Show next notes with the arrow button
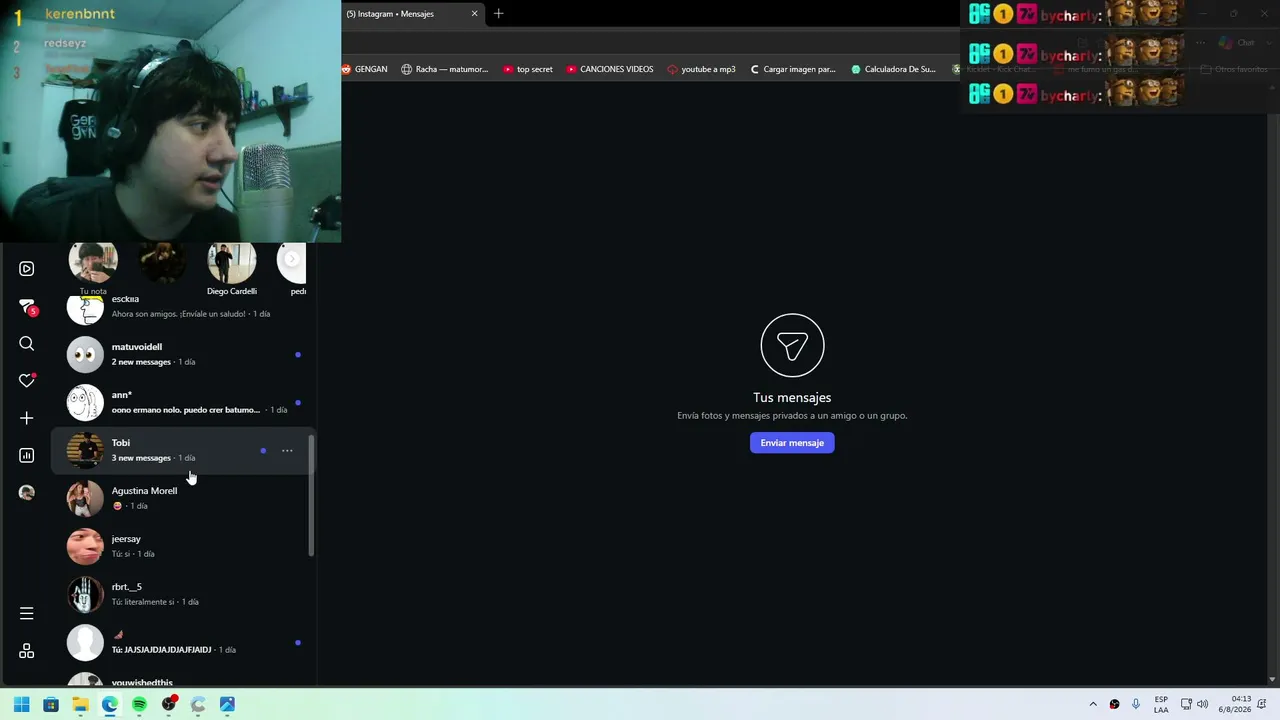 292,259
